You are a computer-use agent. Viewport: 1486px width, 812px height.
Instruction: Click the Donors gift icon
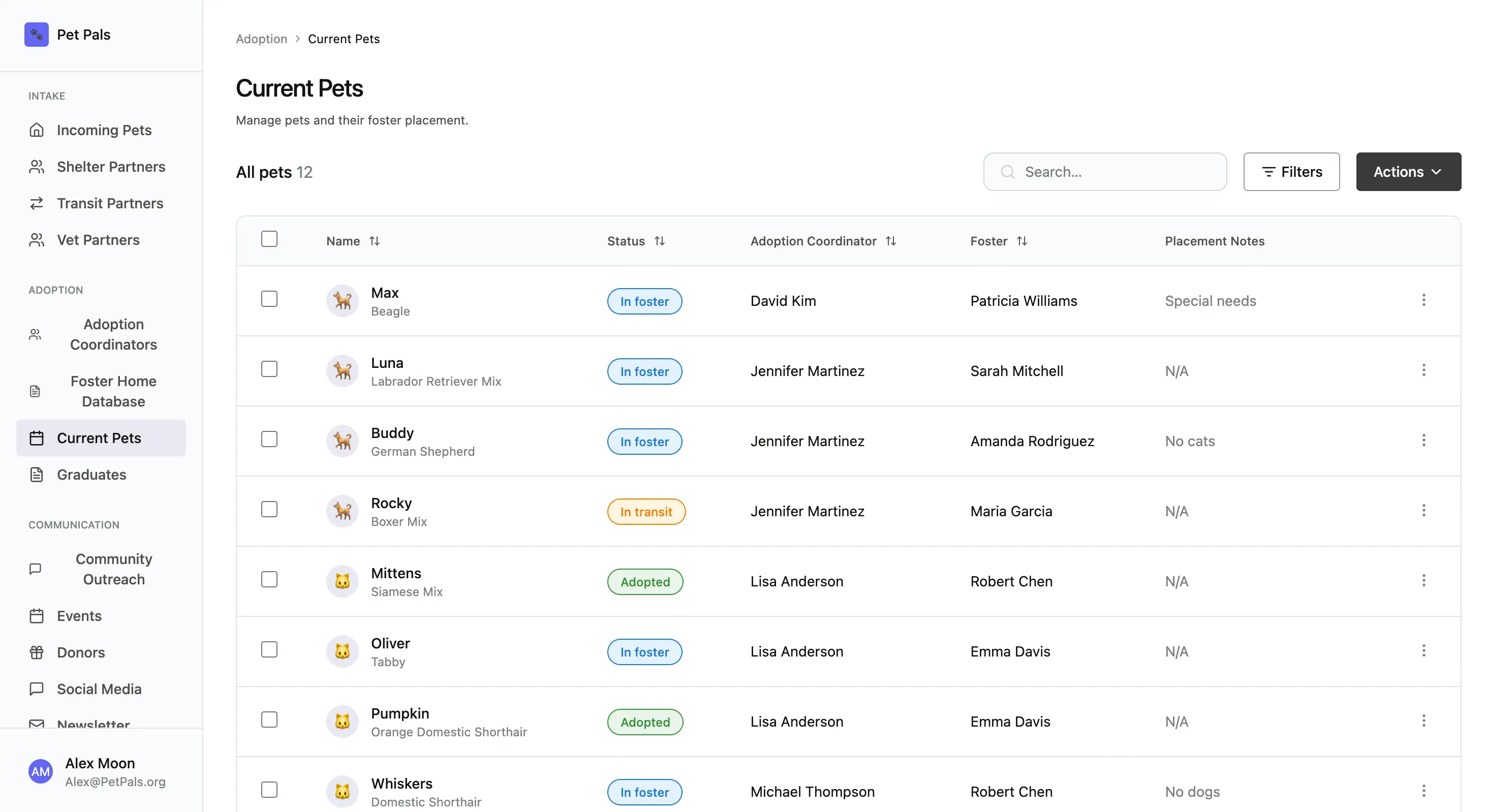pyautogui.click(x=37, y=652)
